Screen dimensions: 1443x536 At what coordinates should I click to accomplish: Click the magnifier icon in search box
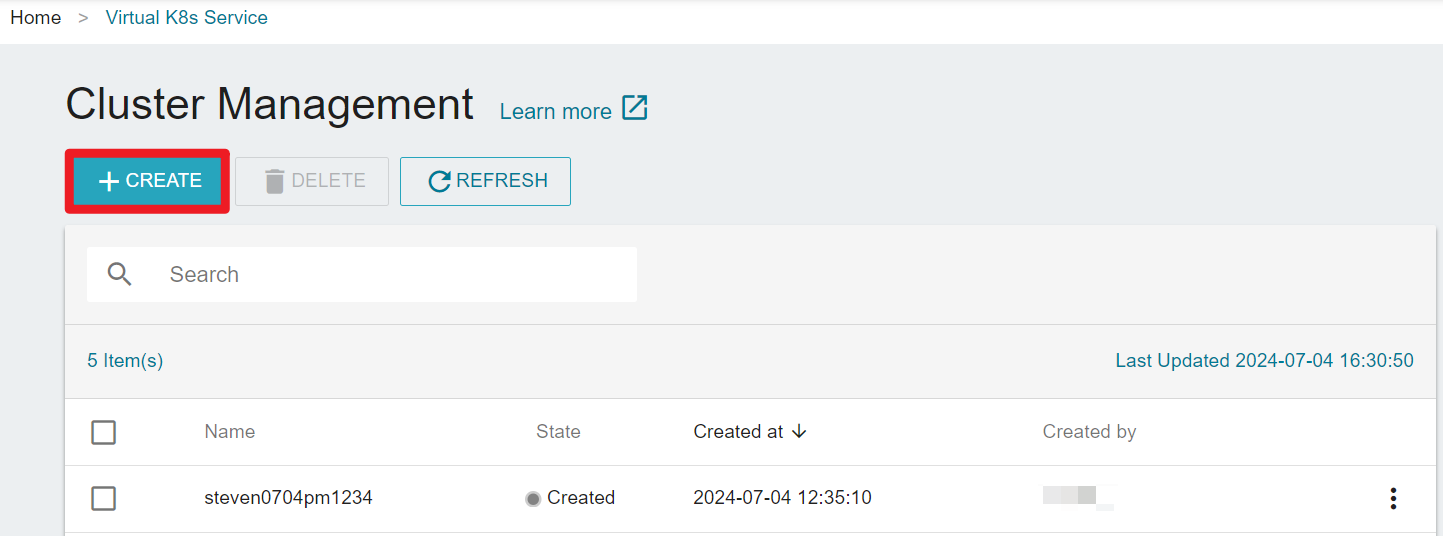pyautogui.click(x=120, y=274)
